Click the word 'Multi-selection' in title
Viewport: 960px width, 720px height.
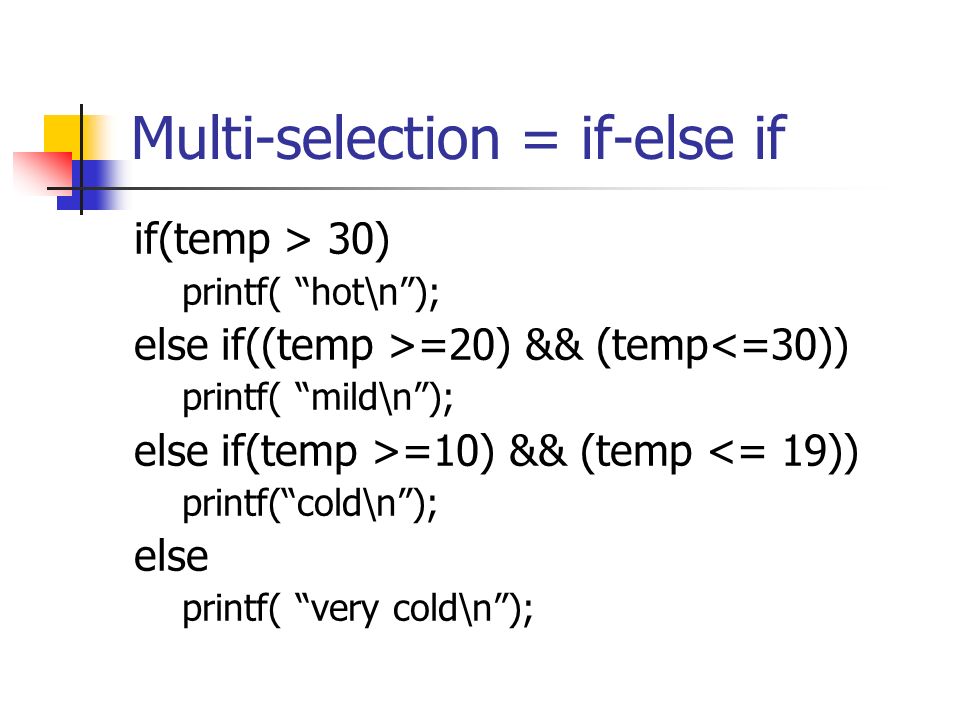click(x=316, y=138)
